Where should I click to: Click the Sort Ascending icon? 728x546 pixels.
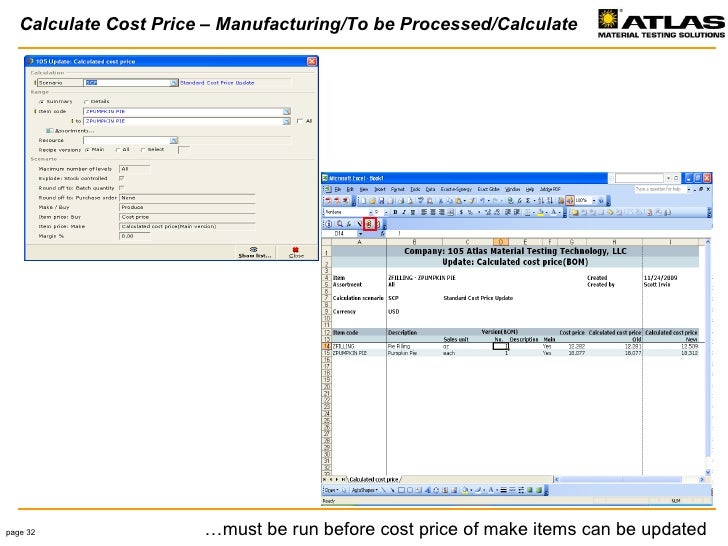(x=540, y=201)
